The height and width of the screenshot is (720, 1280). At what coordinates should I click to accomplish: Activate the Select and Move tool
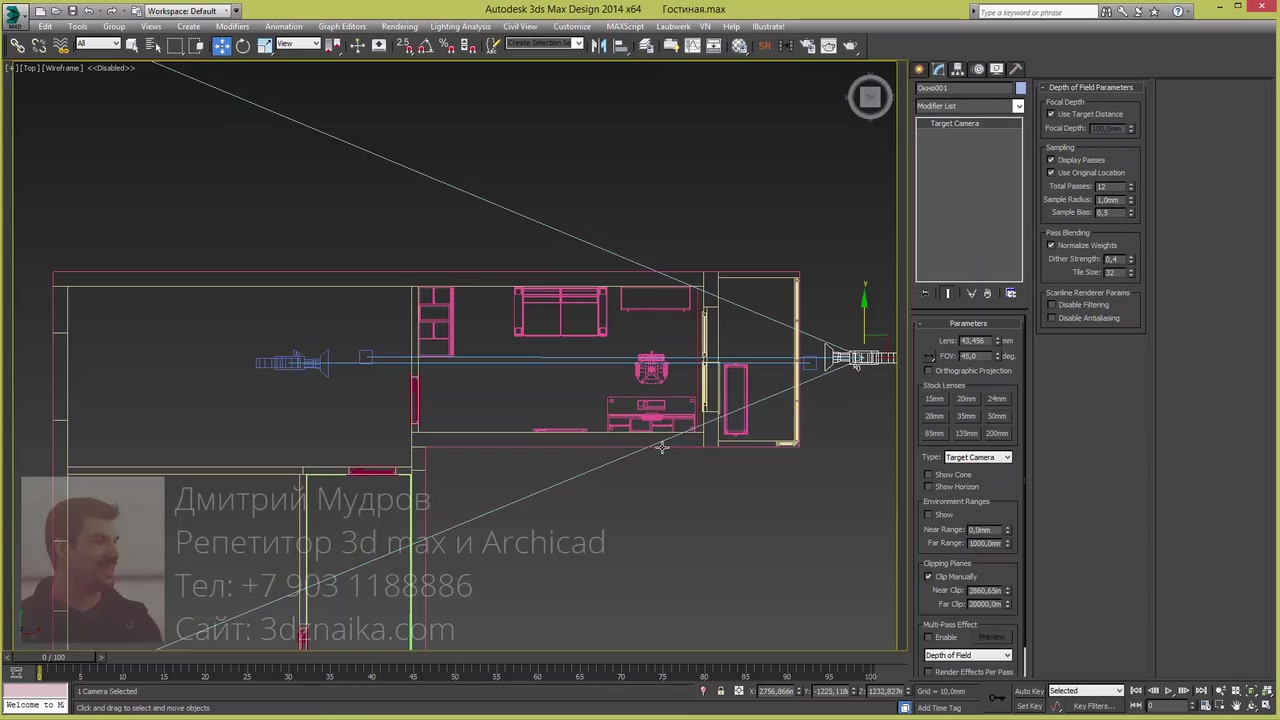(221, 45)
